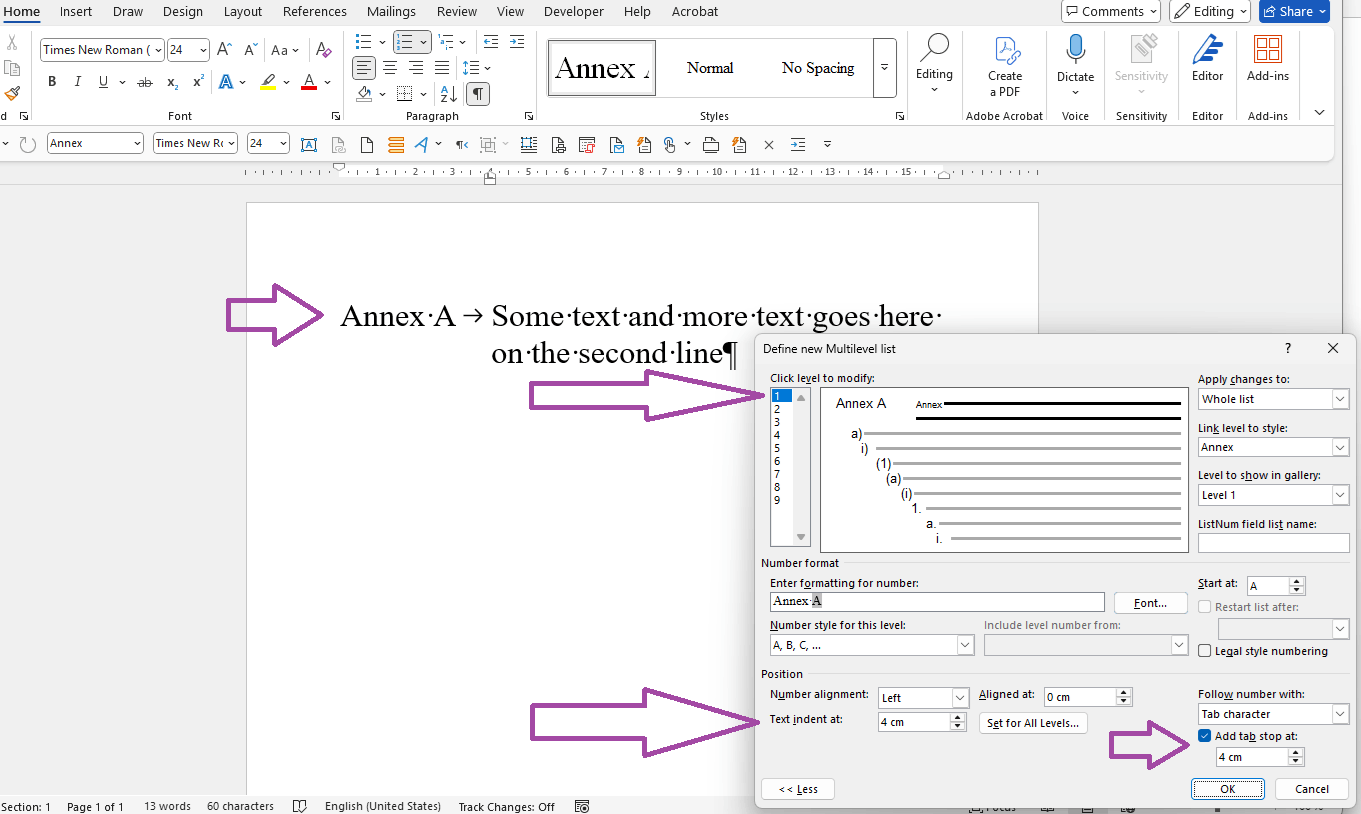The width and height of the screenshot is (1361, 814).
Task: Start Dictate voice typing
Action: [1075, 62]
